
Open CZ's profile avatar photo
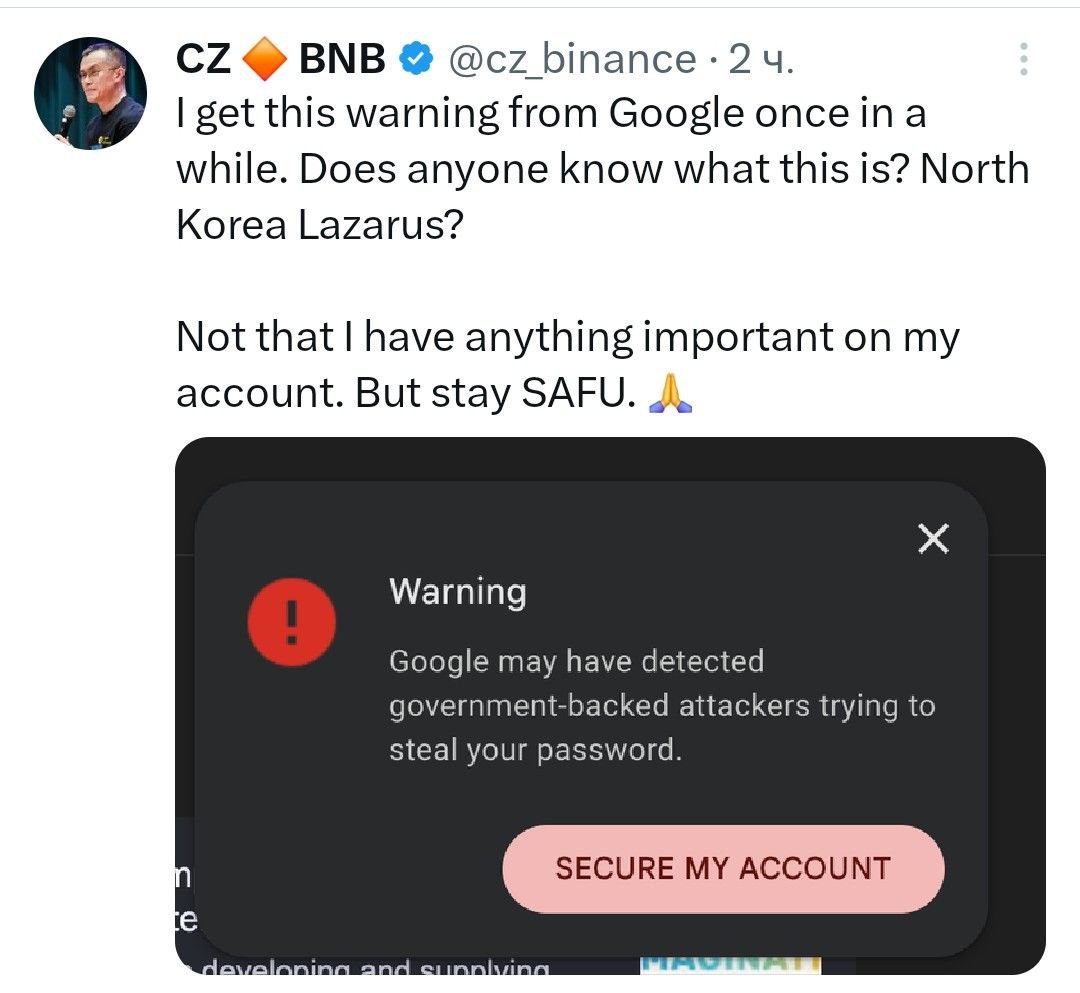90,95
